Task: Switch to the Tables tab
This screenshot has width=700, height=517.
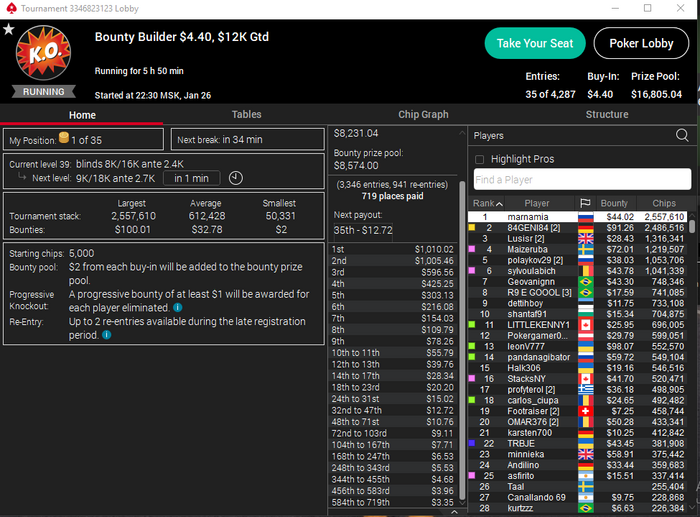Action: [x=246, y=115]
